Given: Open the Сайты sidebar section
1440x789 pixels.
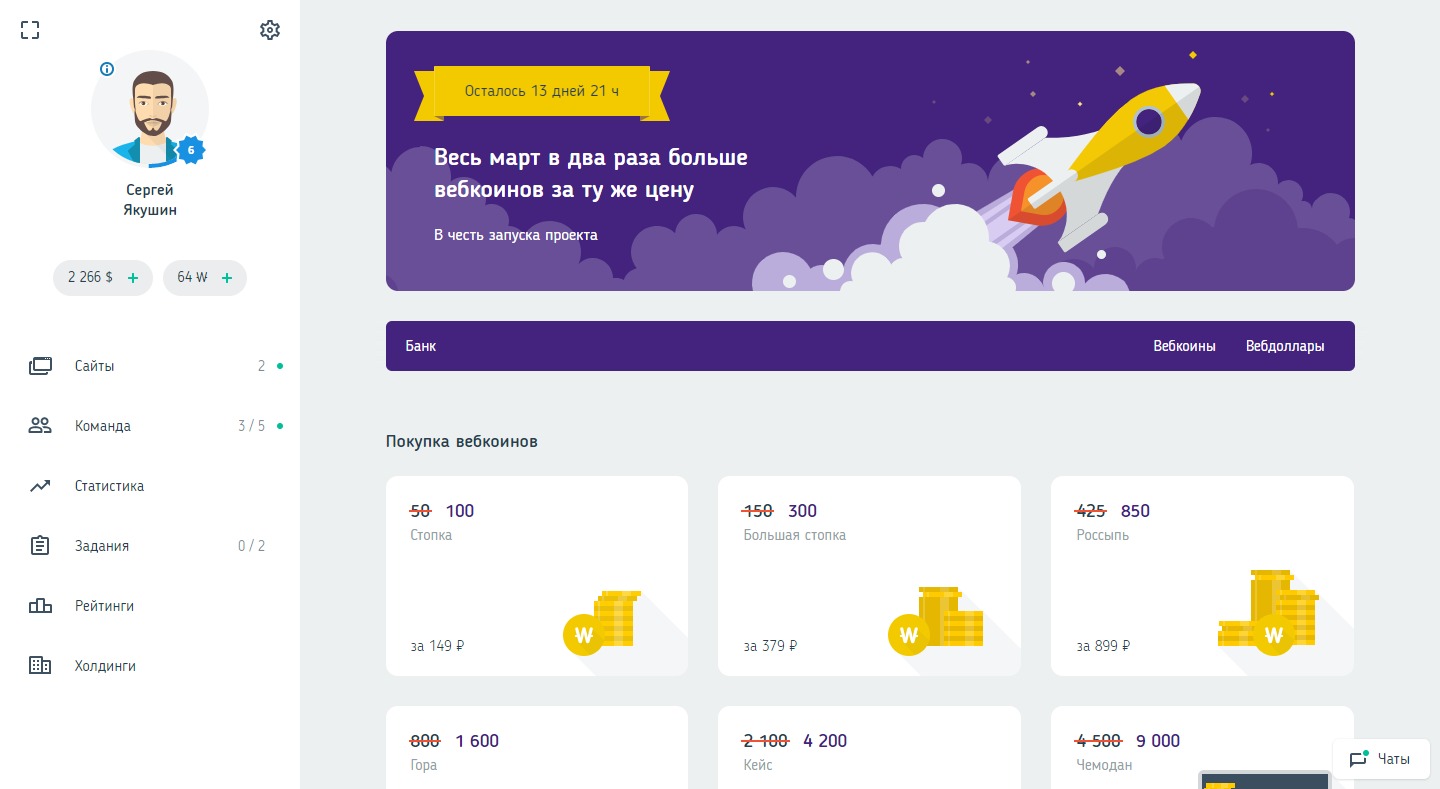Looking at the screenshot, I should click(94, 366).
